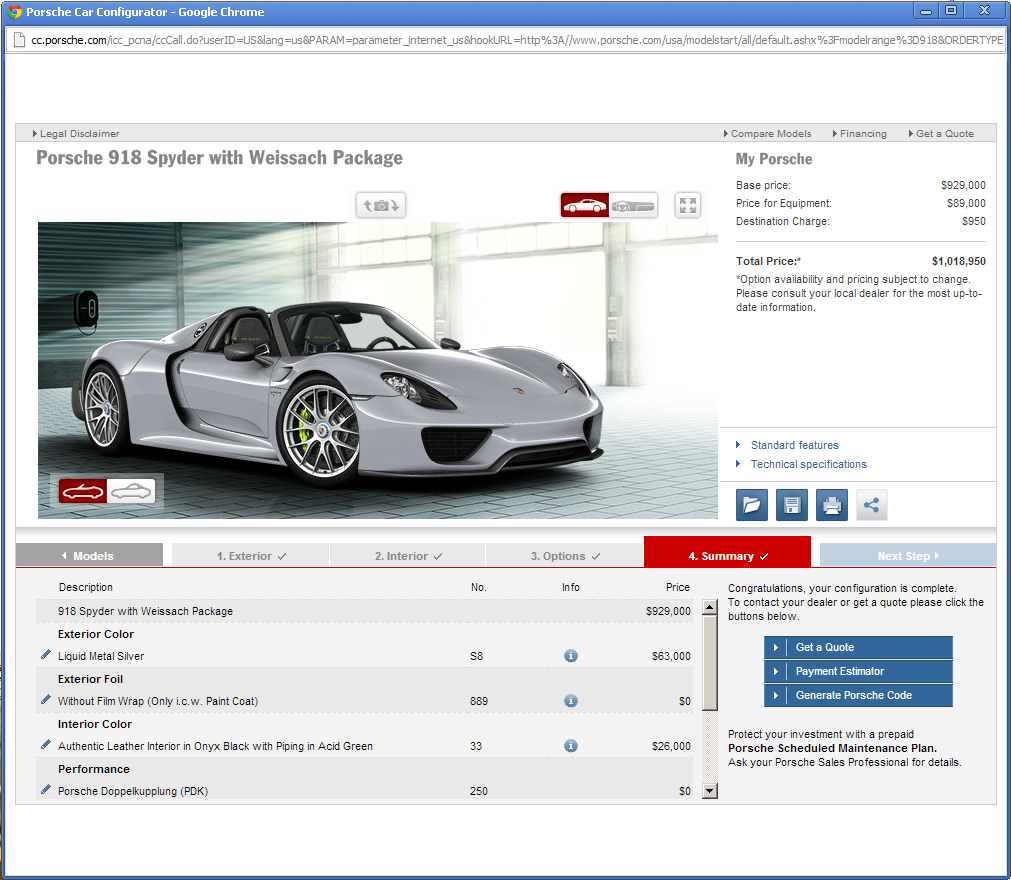Screen dimensions: 1011x880
Task: Share configuration via share icon
Action: (872, 505)
